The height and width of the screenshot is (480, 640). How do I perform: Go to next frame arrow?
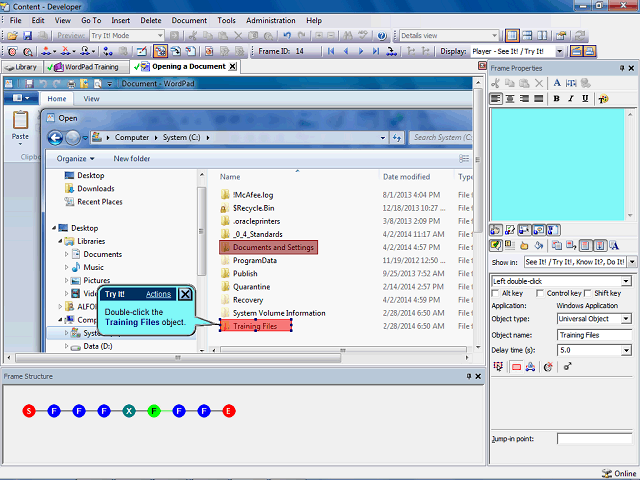(x=361, y=51)
